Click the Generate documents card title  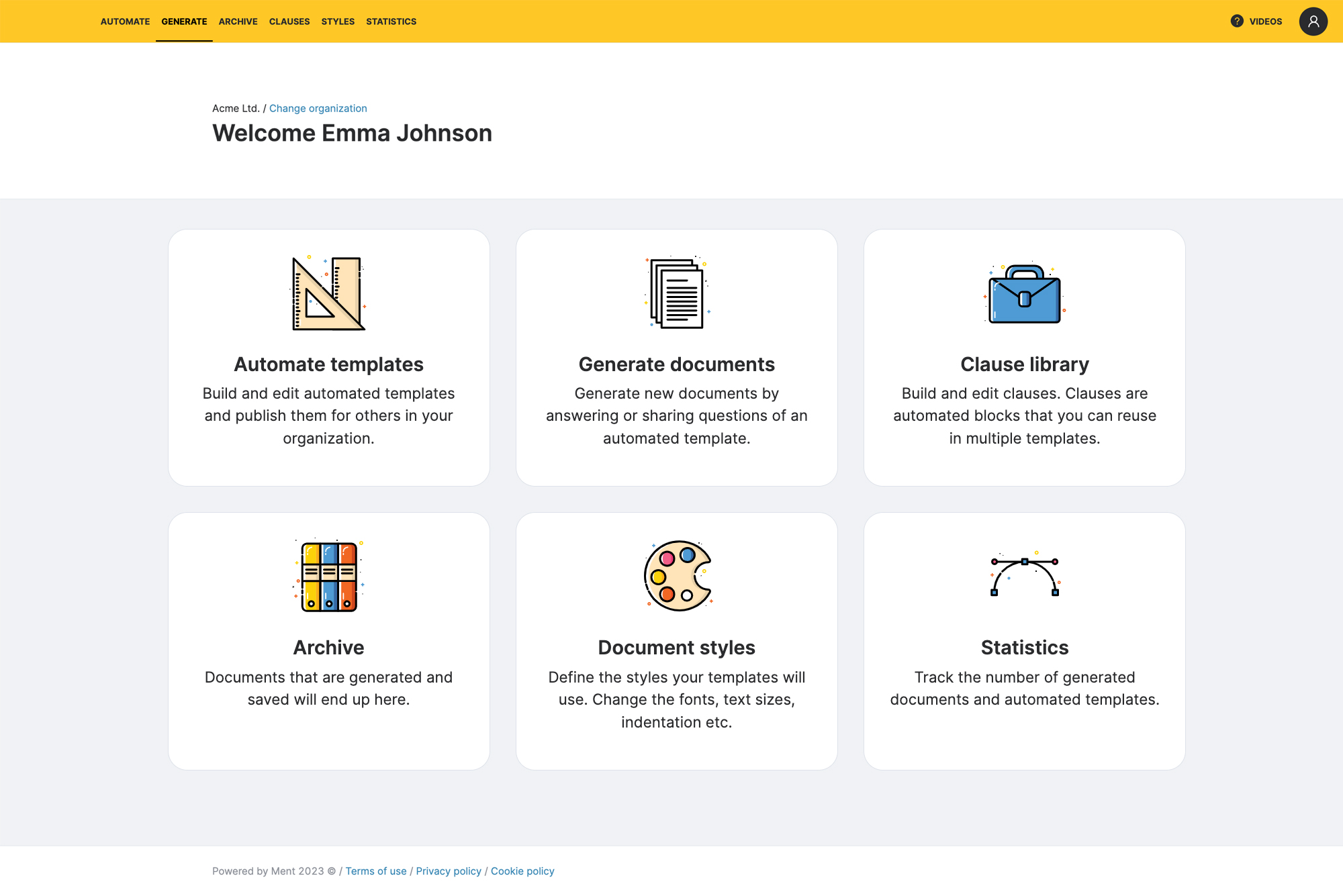(x=676, y=364)
